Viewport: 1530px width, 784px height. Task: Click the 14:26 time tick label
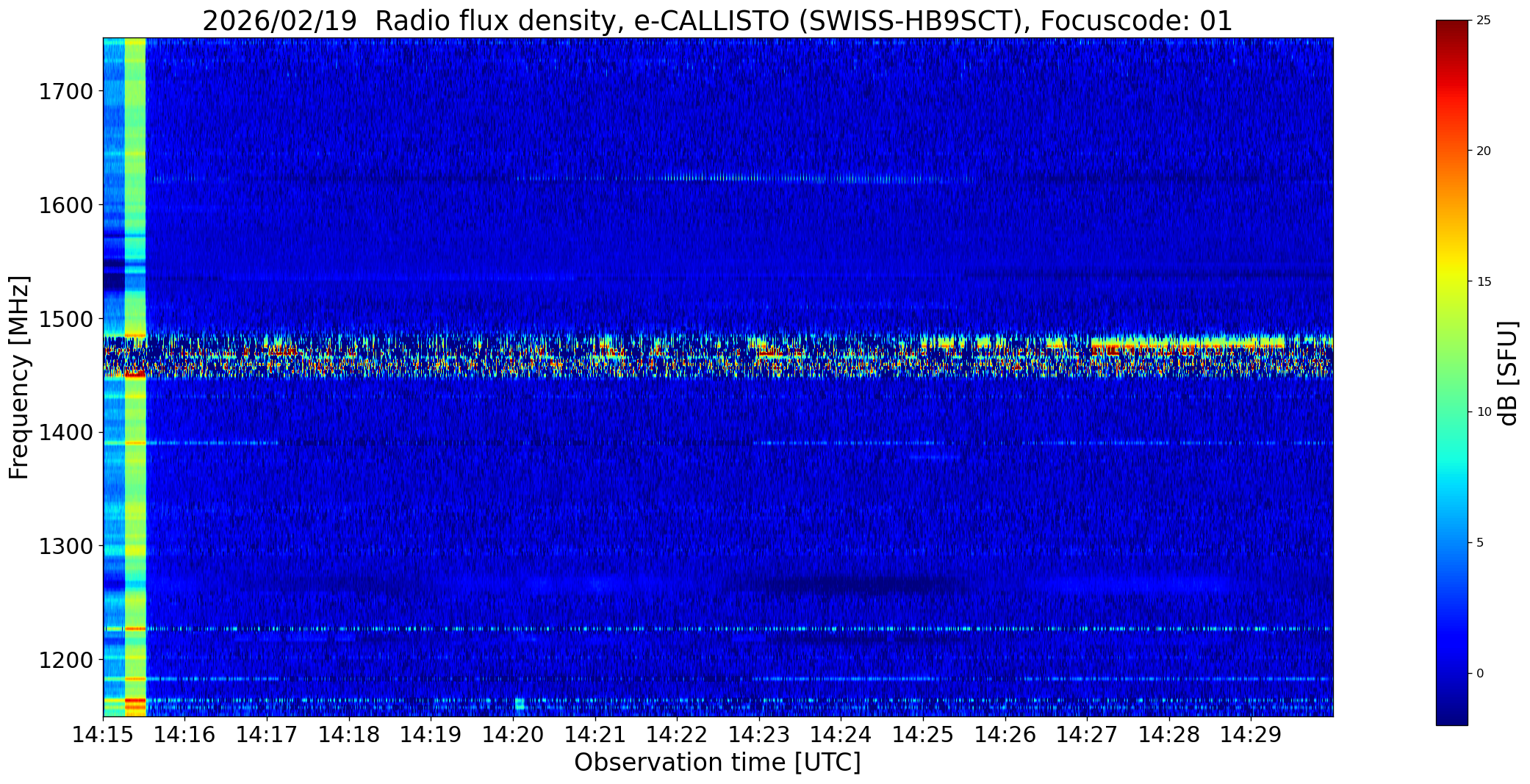click(x=1005, y=734)
